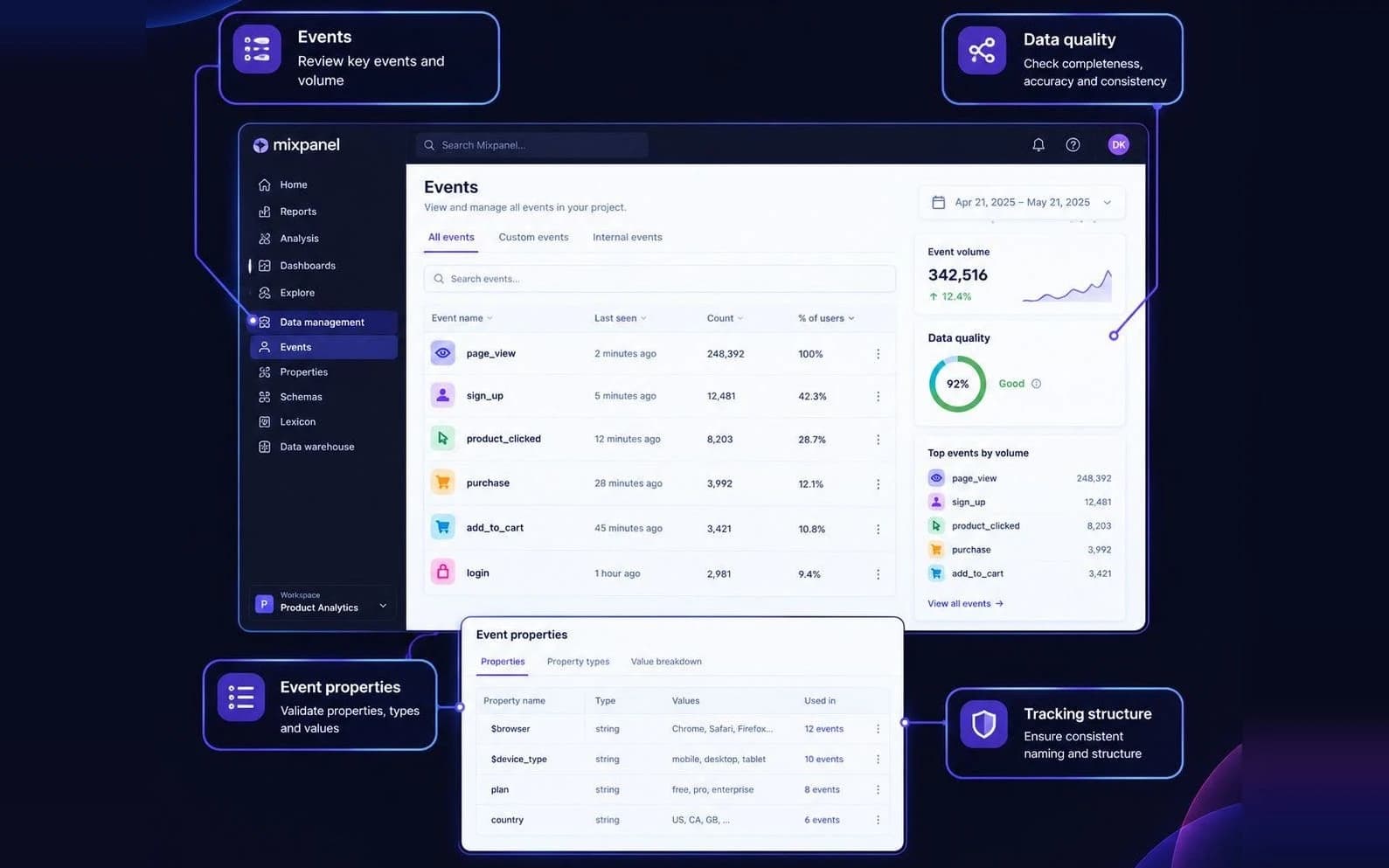
Task: Sort by Count column
Action: click(x=725, y=318)
